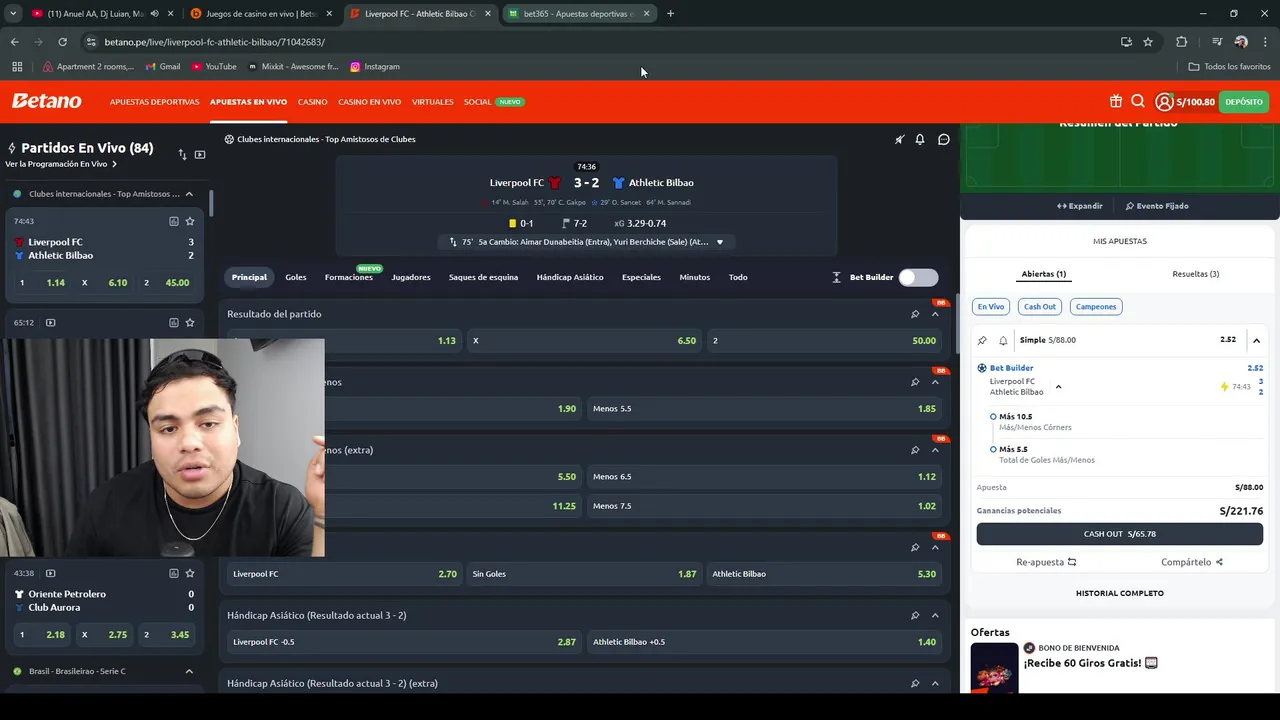This screenshot has height=720, width=1280.
Task: Collapse the Hándicap Asiático (extra) section
Action: 935,683
